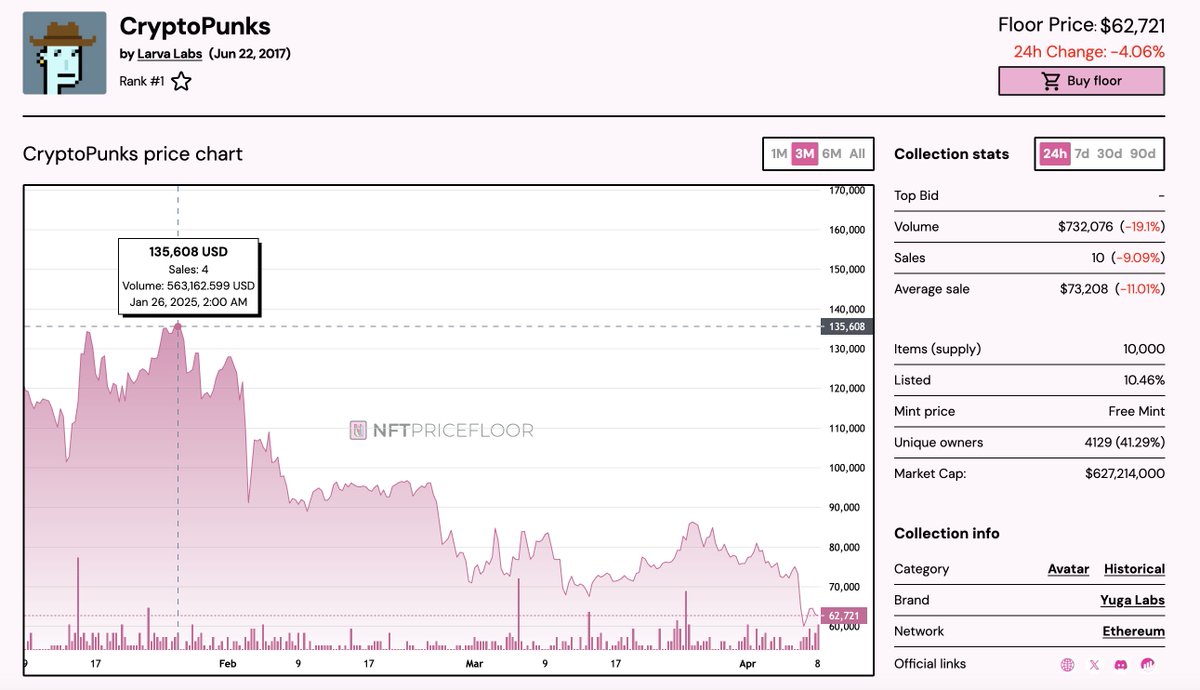Open the Ethereum network link
Screen dimensions: 1200x690
1134,631
